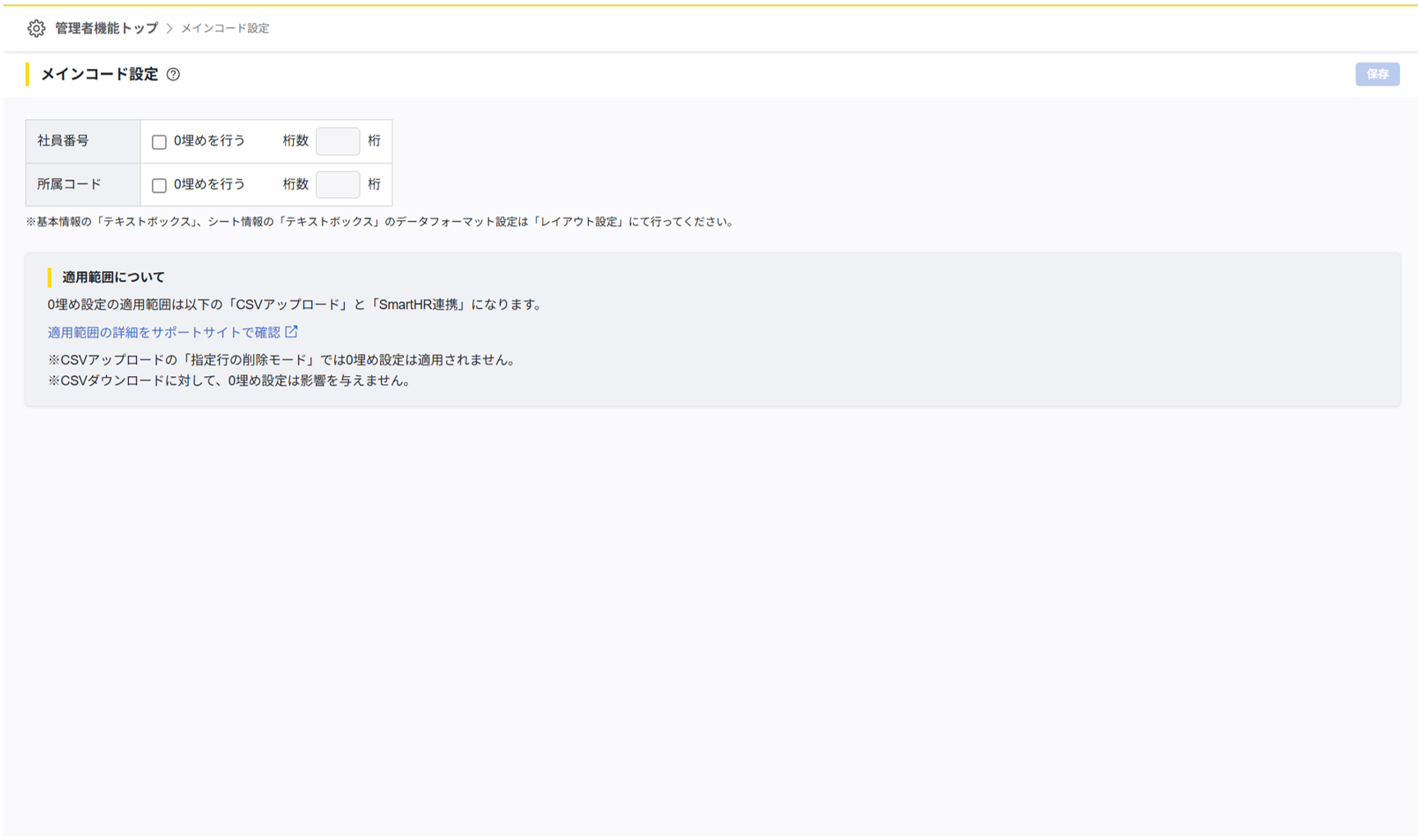The image size is (1418, 840).
Task: Click the メインコード設定 page heading
Action: (x=99, y=75)
